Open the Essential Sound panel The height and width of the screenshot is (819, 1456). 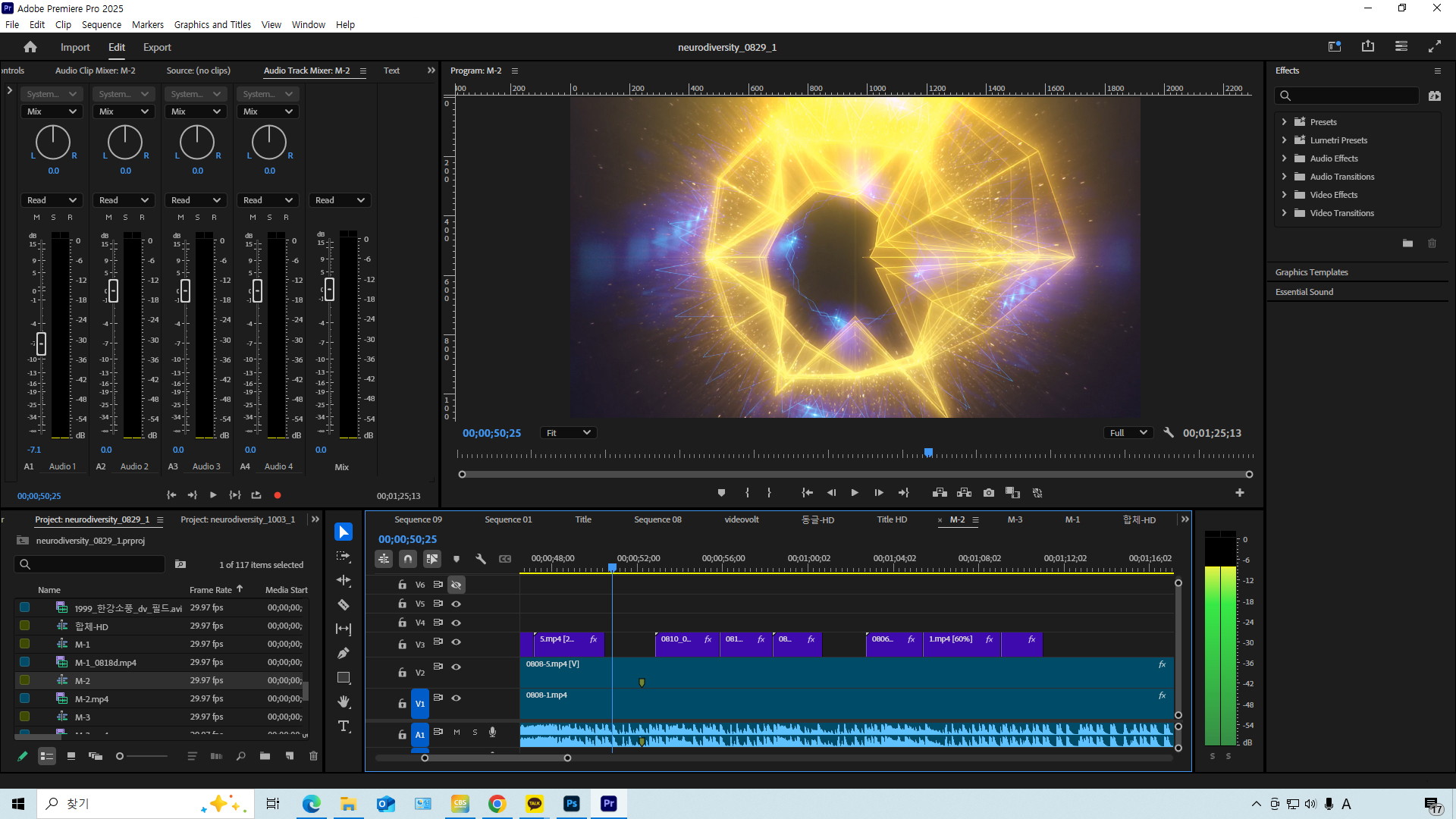click(1304, 292)
